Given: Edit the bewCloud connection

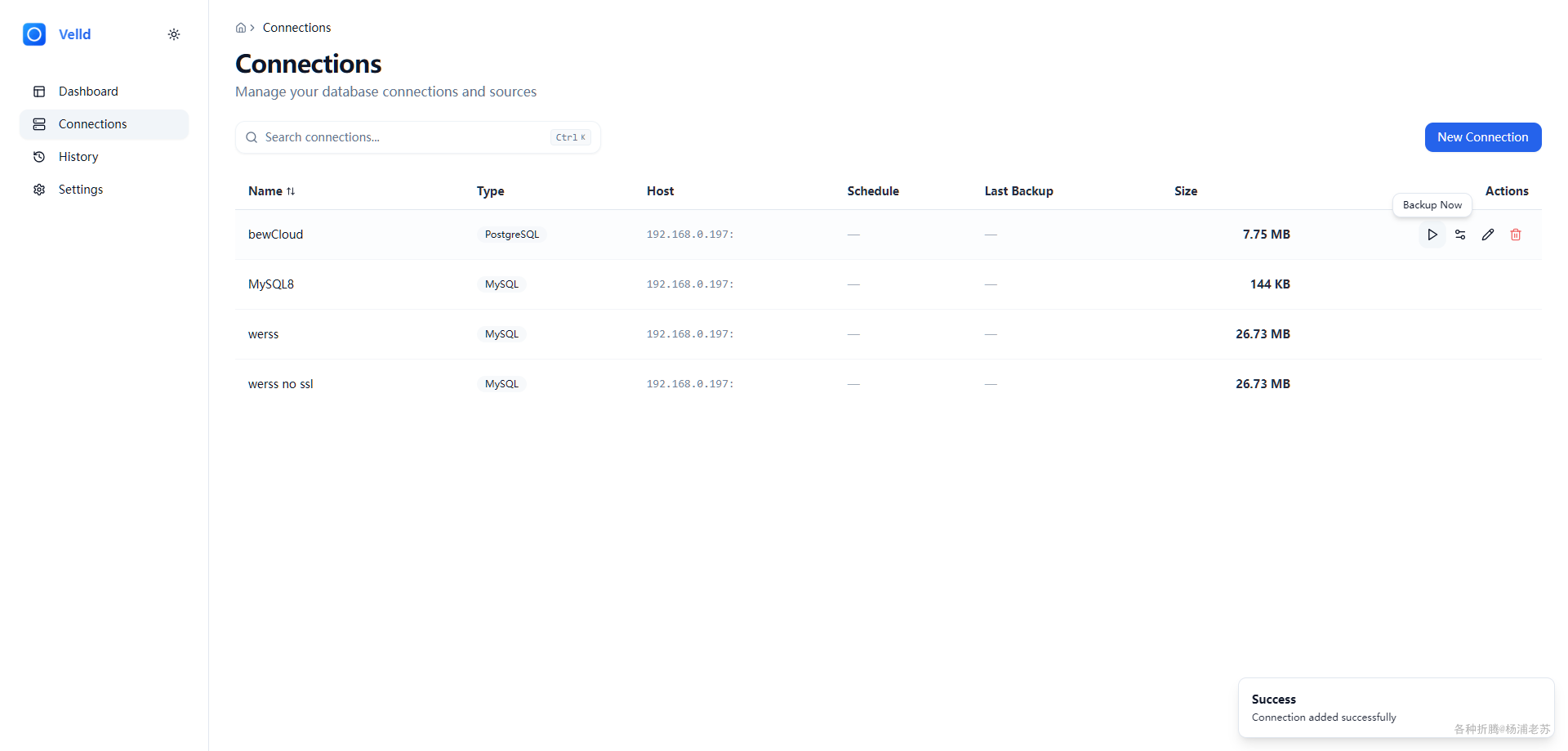Looking at the screenshot, I should click(x=1488, y=235).
